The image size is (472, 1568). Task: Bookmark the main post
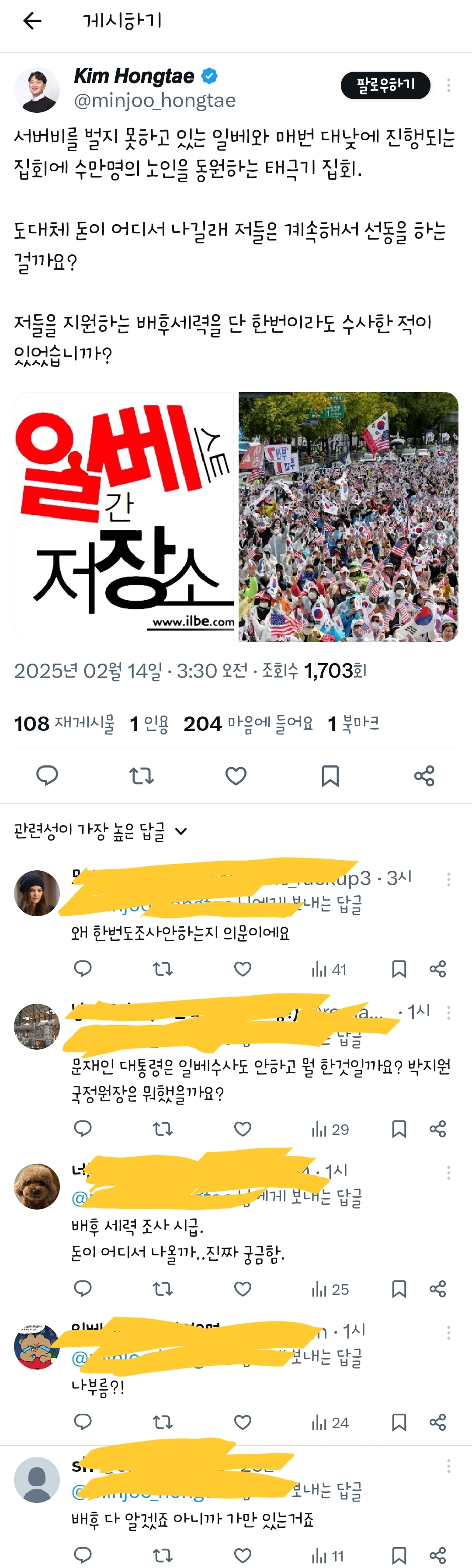tap(330, 775)
